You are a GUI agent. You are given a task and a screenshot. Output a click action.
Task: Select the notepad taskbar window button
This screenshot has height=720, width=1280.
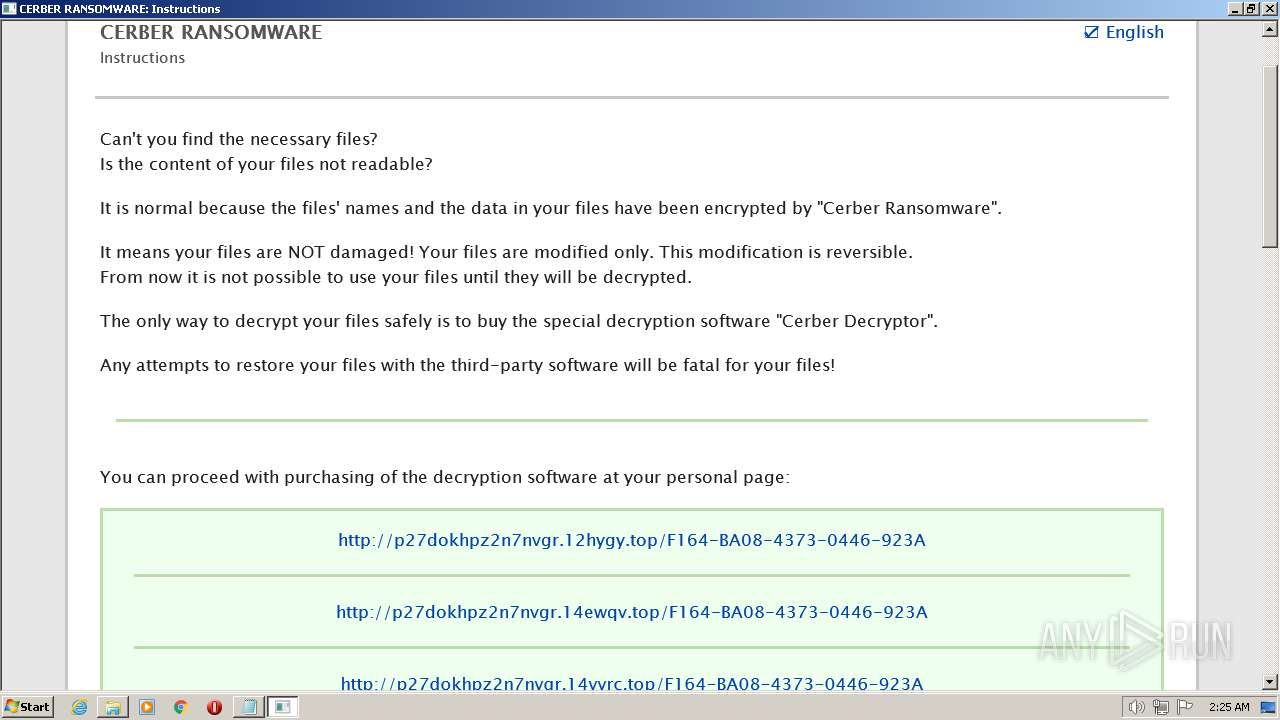(249, 707)
